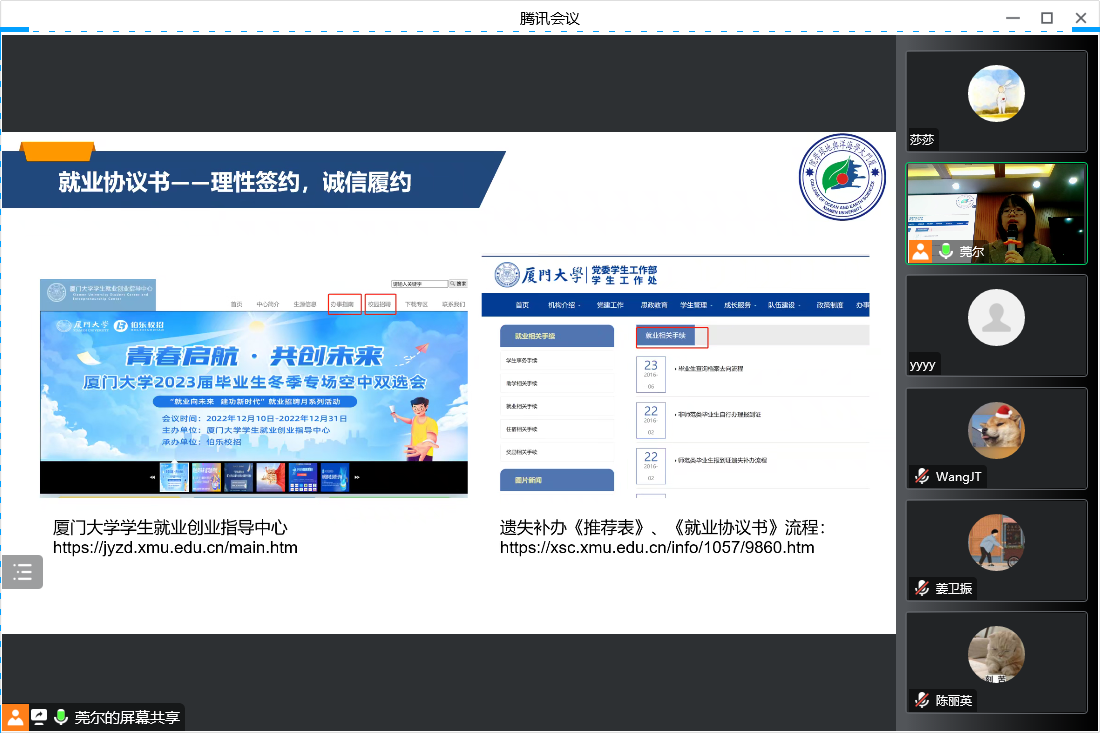Click 姜卫振's muted microphone icon
The height and width of the screenshot is (733, 1100).
pyautogui.click(x=922, y=589)
